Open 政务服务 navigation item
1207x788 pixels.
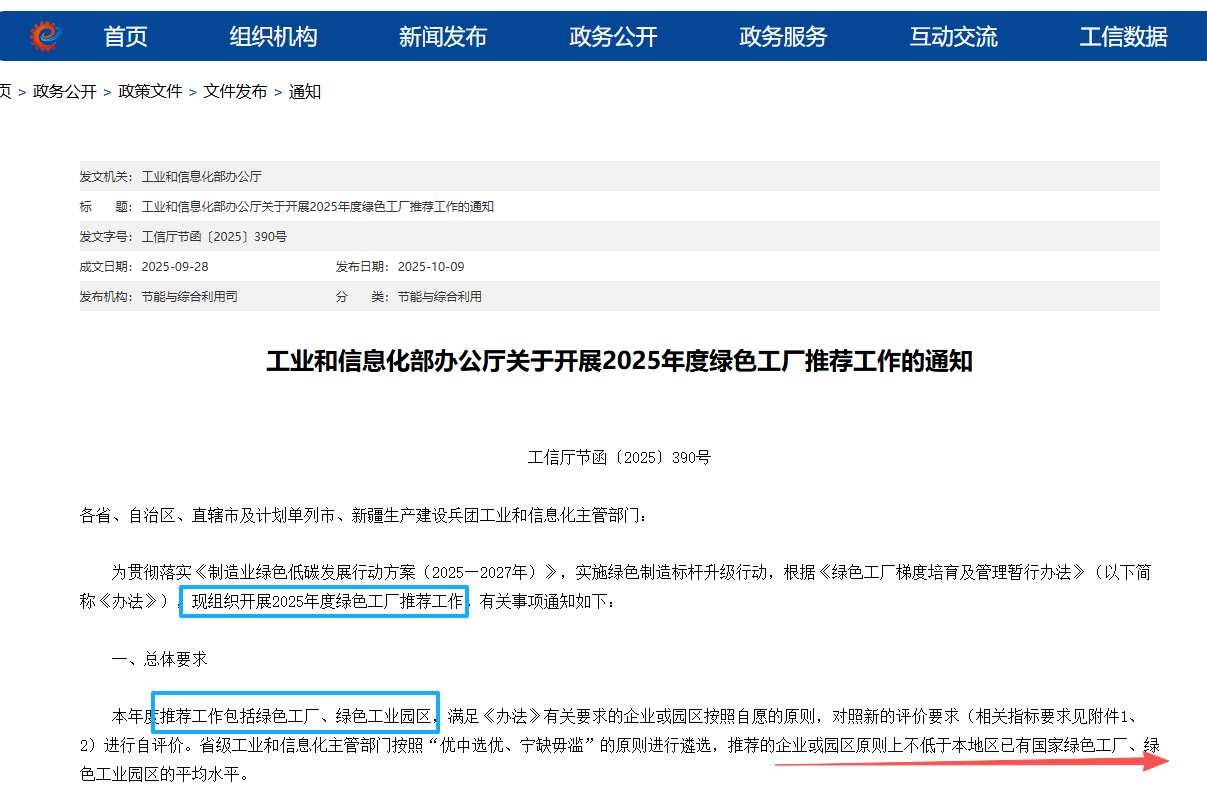783,37
